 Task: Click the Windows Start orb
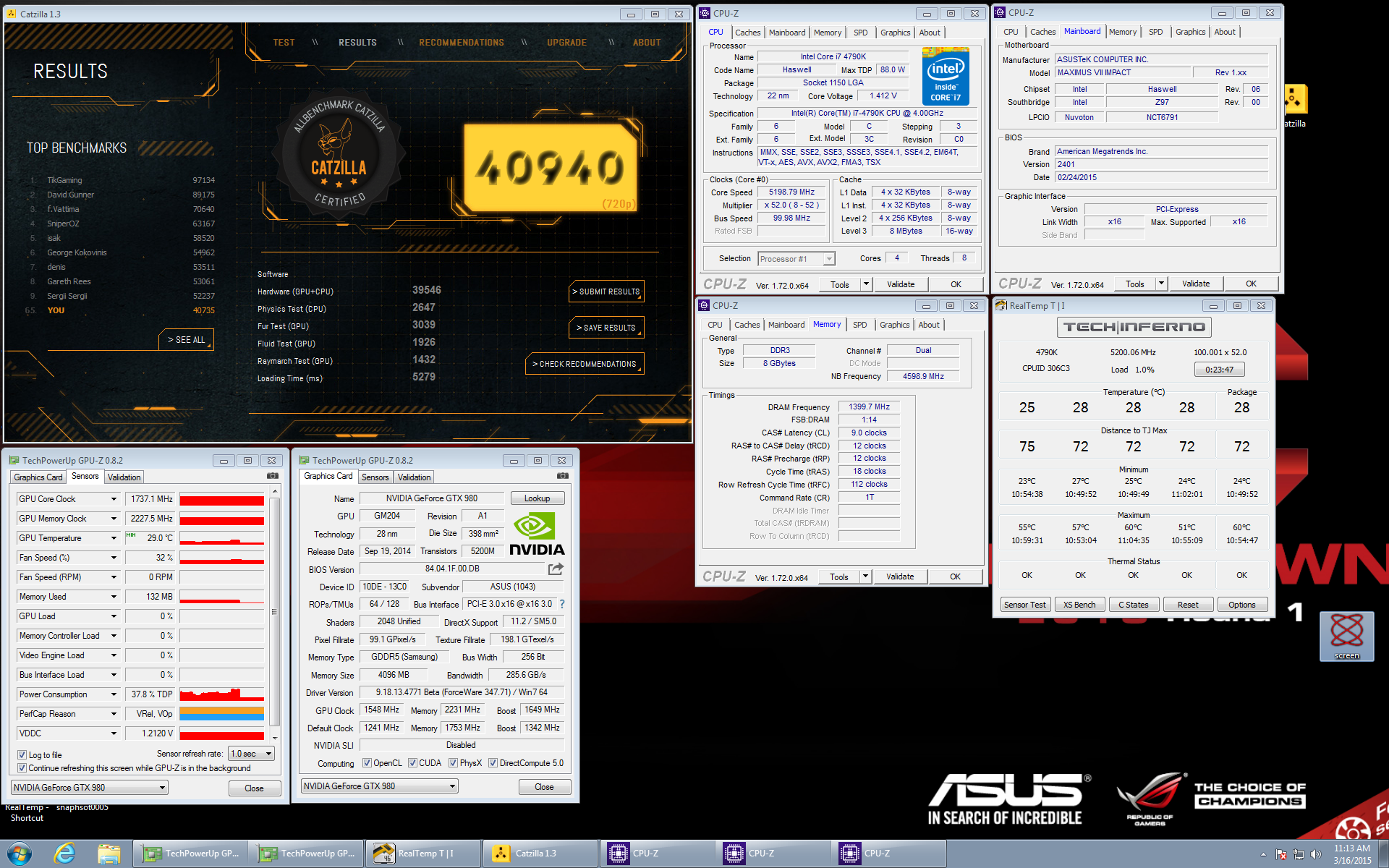pos(19,854)
